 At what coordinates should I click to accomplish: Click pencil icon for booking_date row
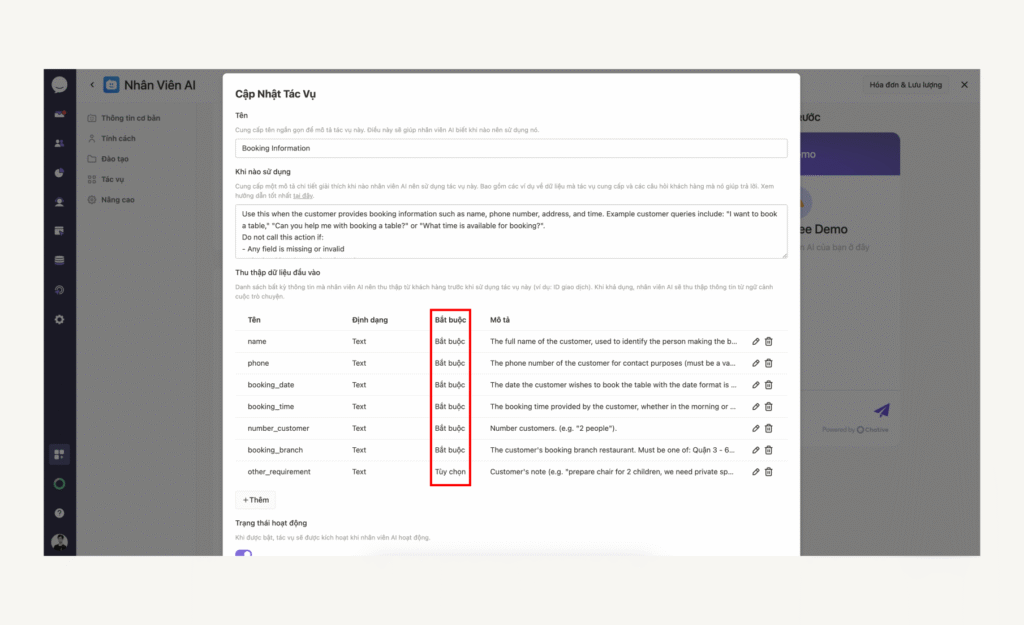coord(756,385)
